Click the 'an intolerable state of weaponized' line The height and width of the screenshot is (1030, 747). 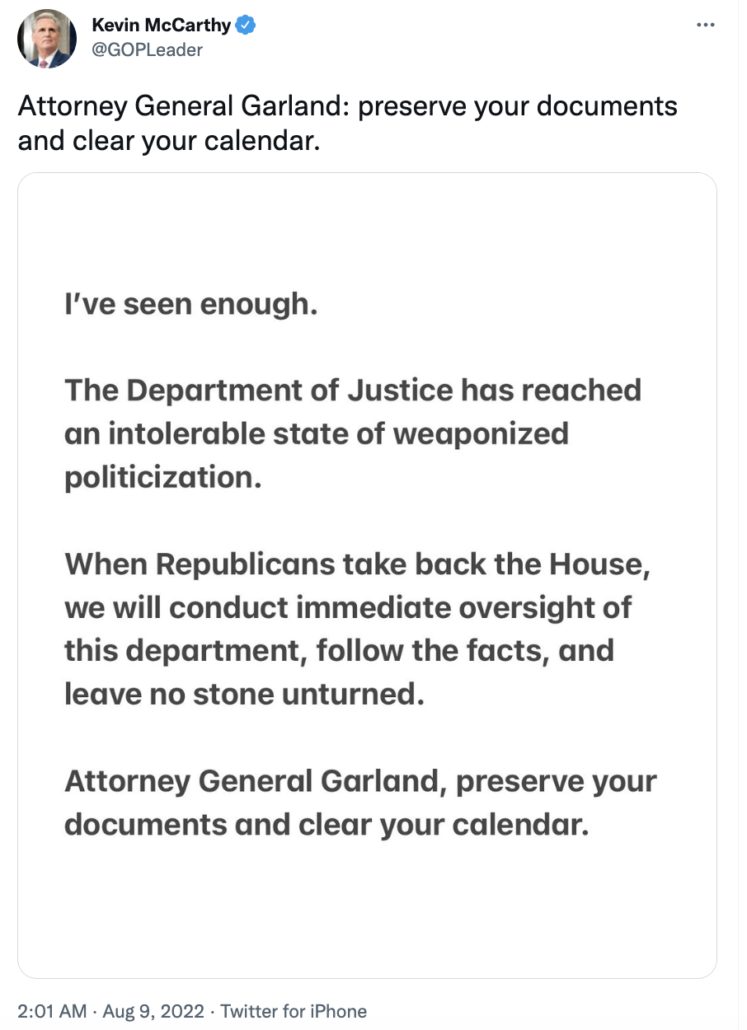click(316, 434)
